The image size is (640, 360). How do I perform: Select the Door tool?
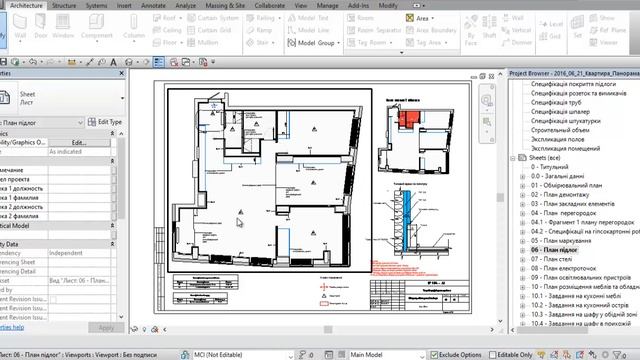point(40,27)
